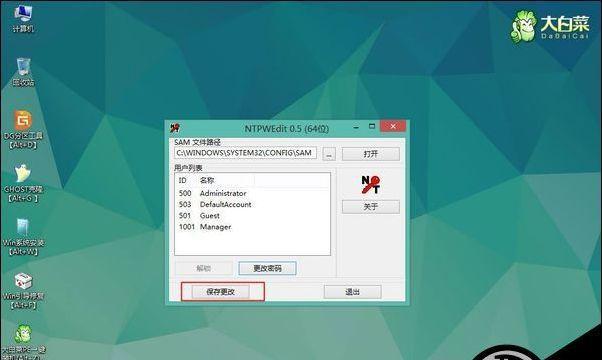Select the DefaultAccount user row
Viewport: 602px width, 360px height.
pos(252,204)
